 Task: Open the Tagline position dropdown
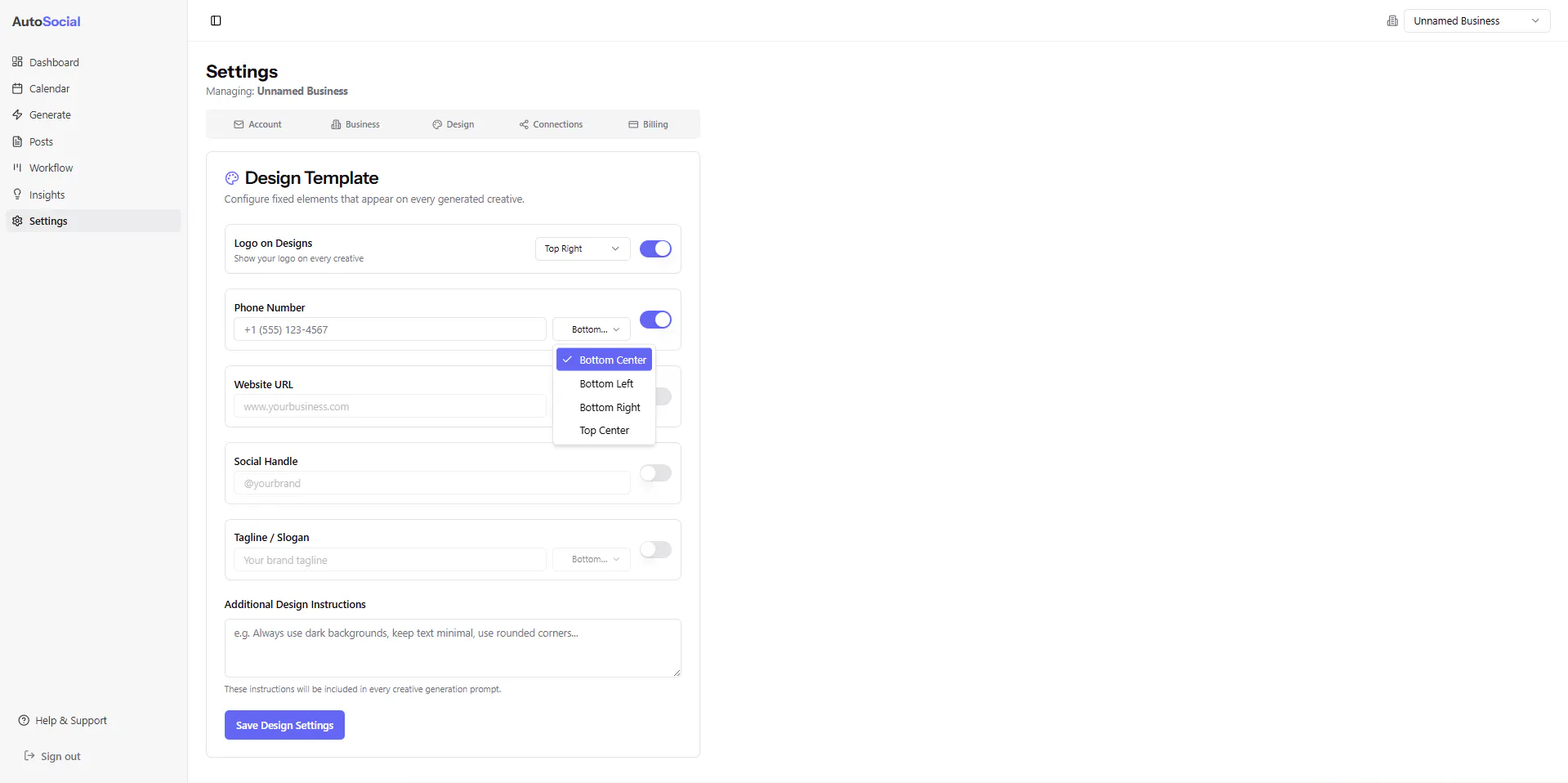click(592, 559)
